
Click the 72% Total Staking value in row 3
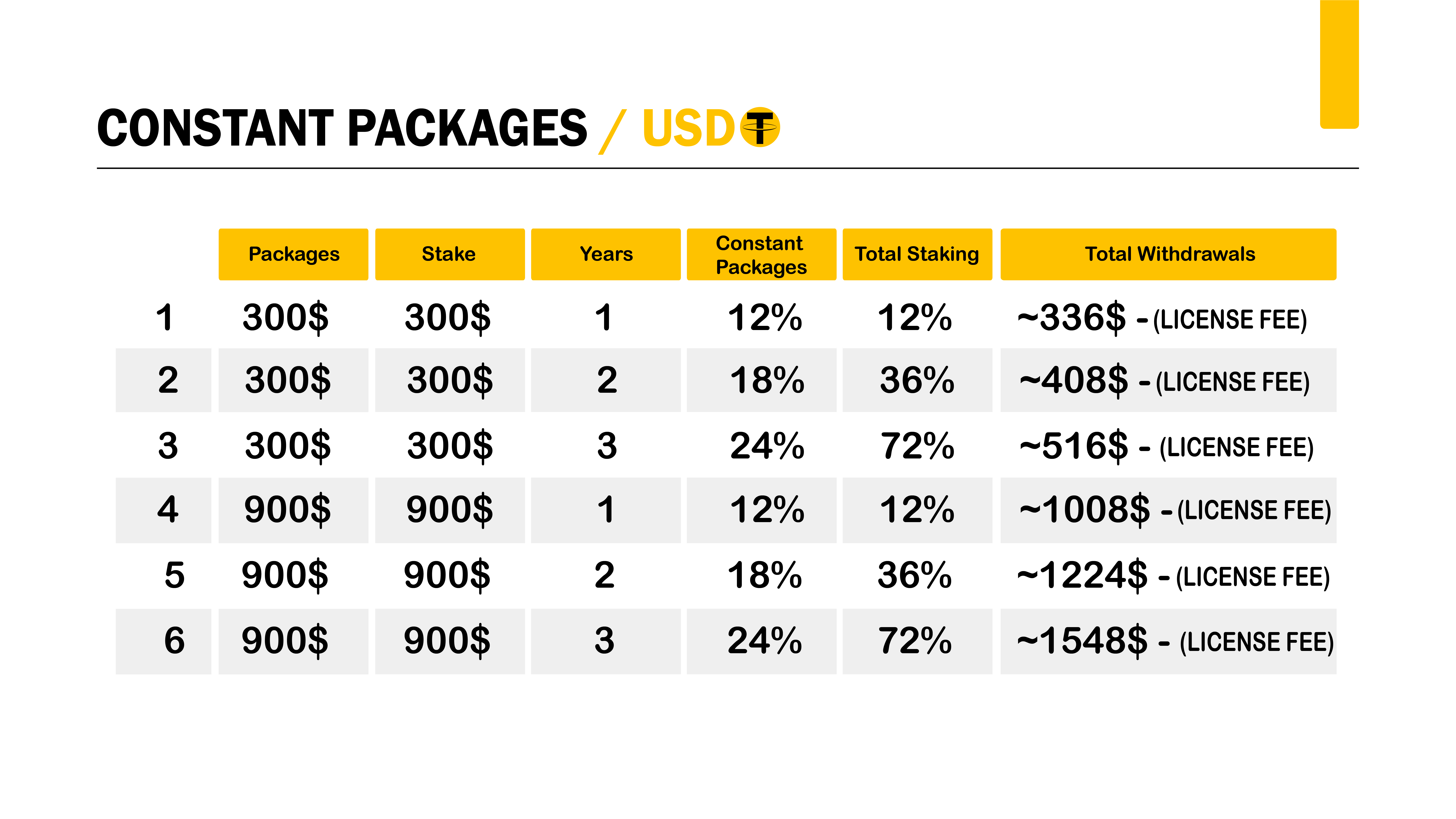pyautogui.click(x=917, y=446)
